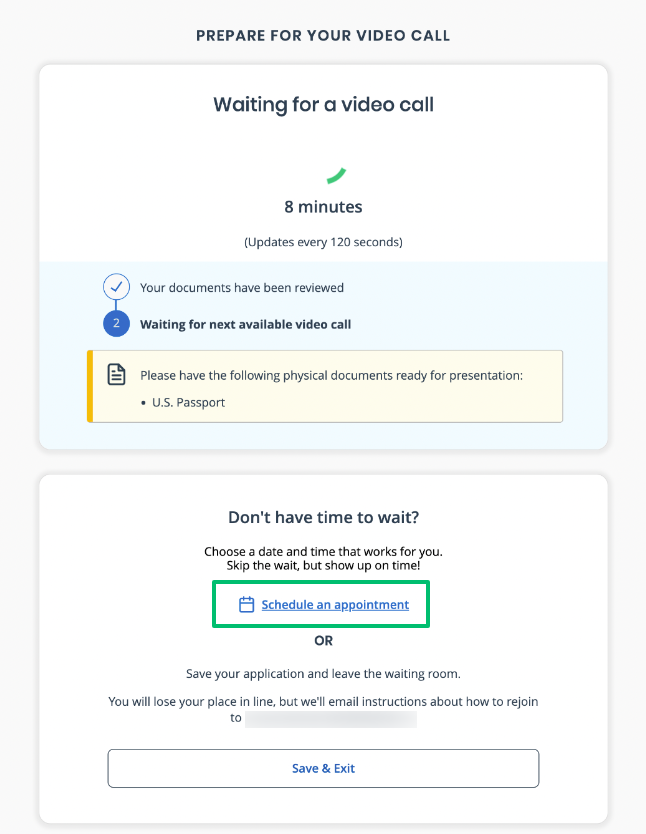Click the completed step checkmark circle
646x834 pixels.
point(116,287)
